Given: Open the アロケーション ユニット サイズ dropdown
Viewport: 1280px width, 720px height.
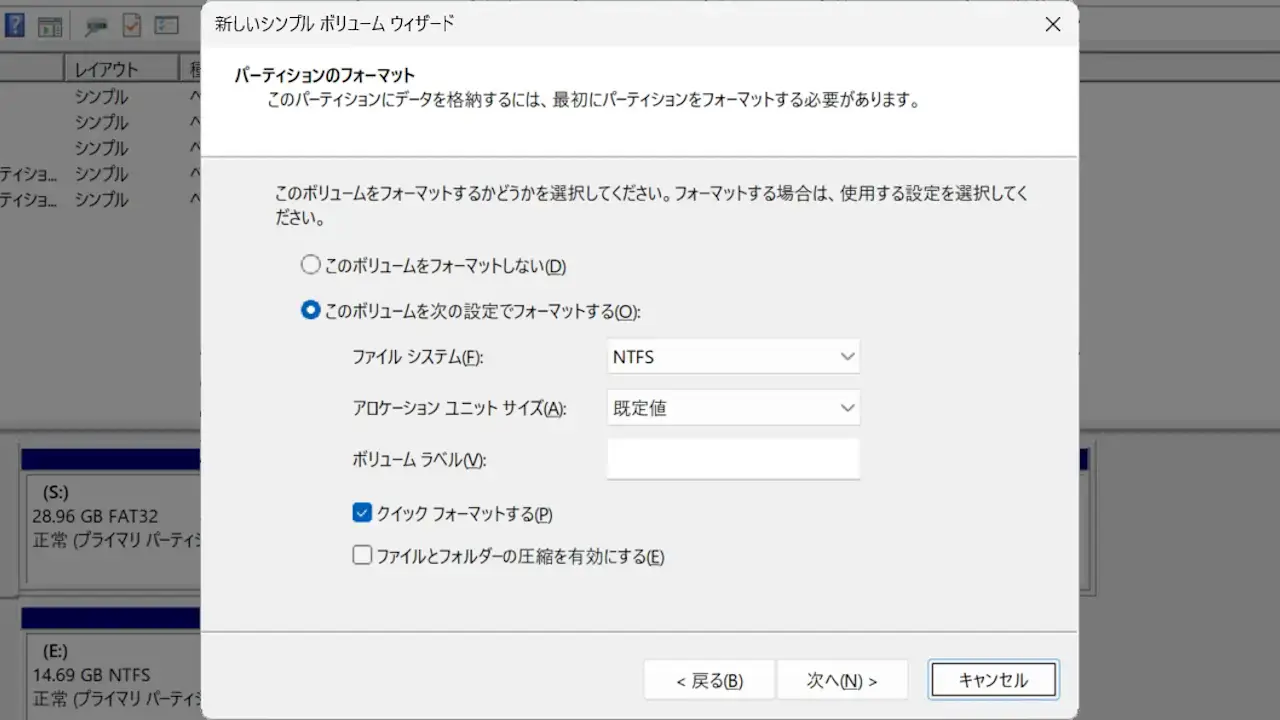Looking at the screenshot, I should [733, 407].
